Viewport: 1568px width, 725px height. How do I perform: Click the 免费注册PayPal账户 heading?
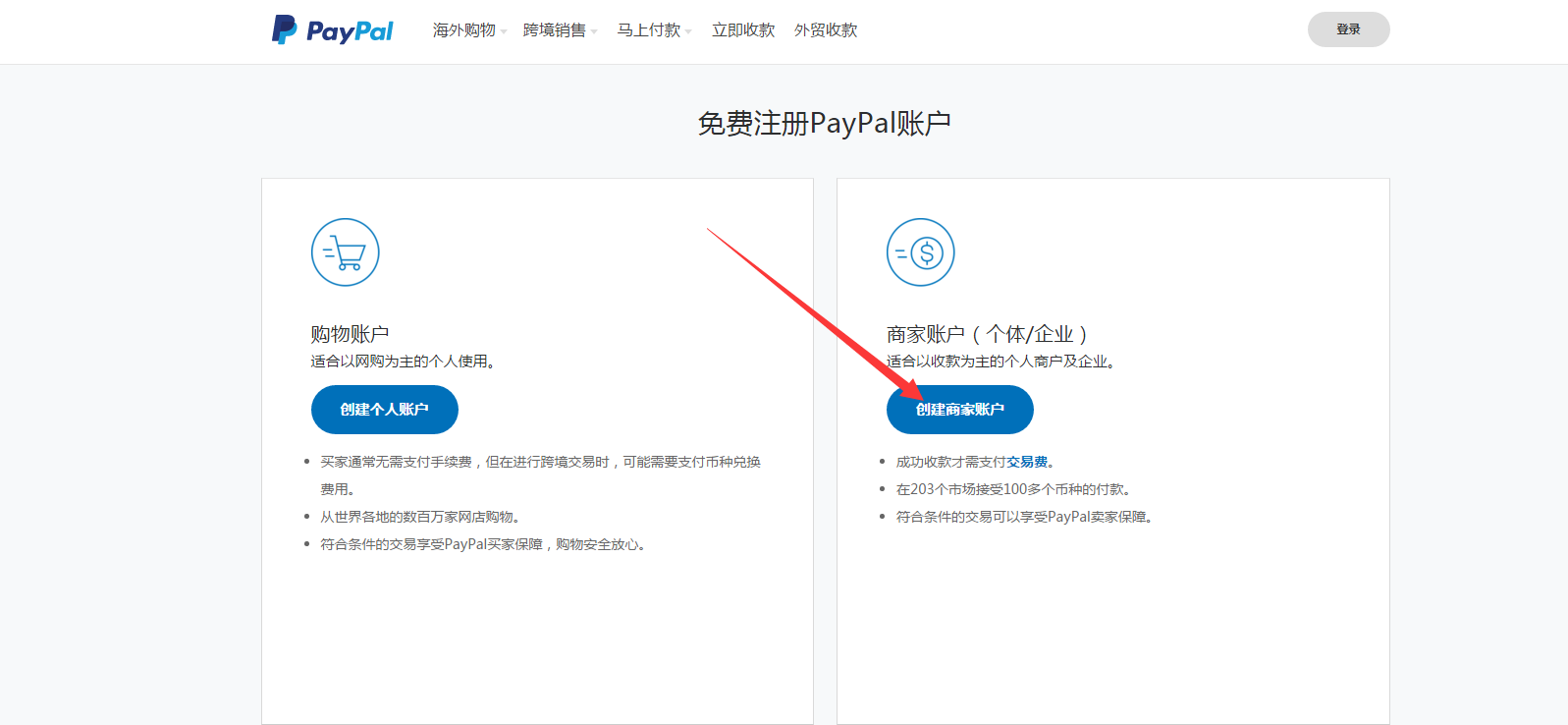tap(824, 124)
